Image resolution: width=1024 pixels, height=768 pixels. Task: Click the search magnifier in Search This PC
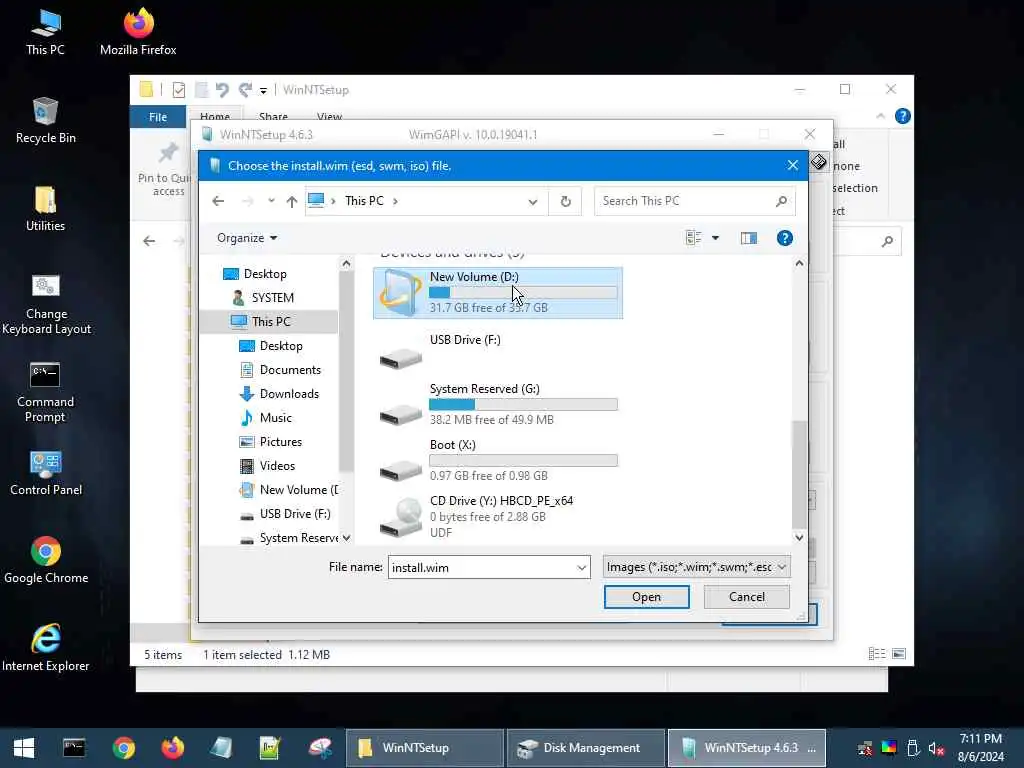tap(781, 201)
